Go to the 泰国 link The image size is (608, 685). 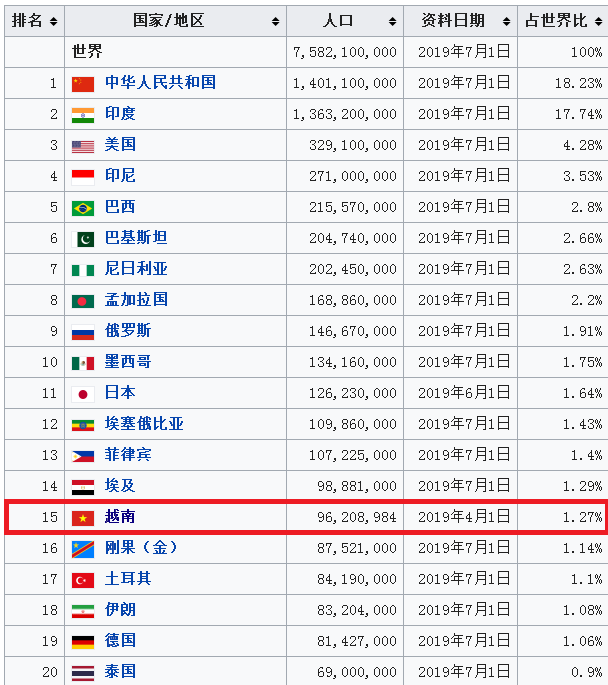click(x=120, y=671)
